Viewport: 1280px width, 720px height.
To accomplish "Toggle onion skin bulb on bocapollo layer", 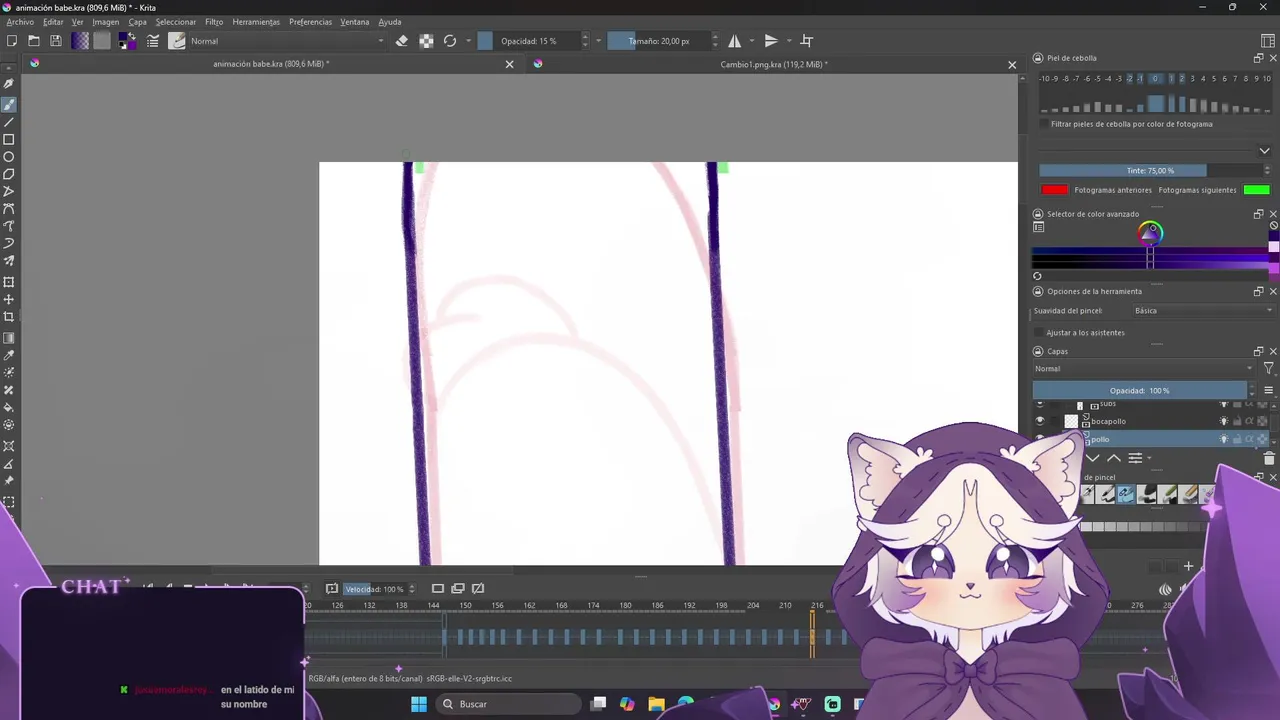I will tap(1223, 421).
